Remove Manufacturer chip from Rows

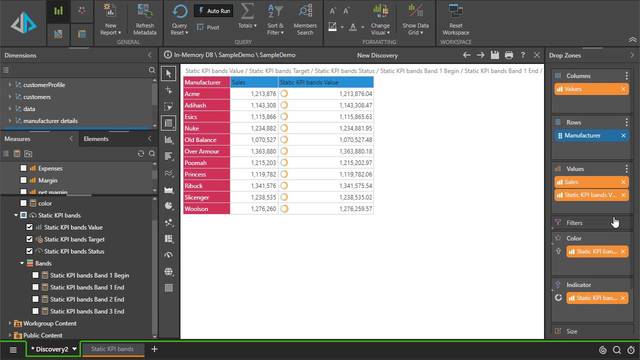point(623,136)
